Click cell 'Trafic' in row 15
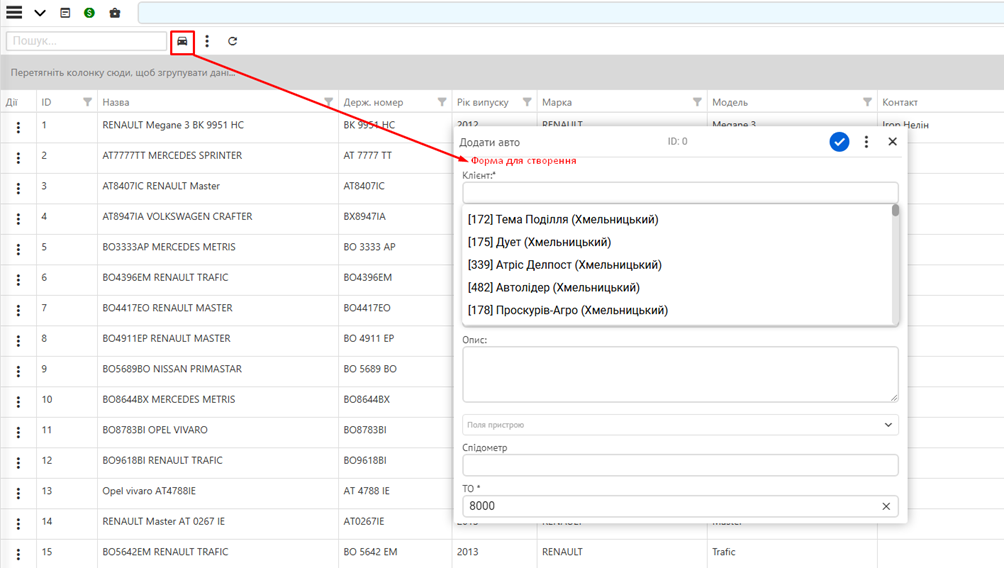Viewport: 1004px width, 568px height. [724, 552]
